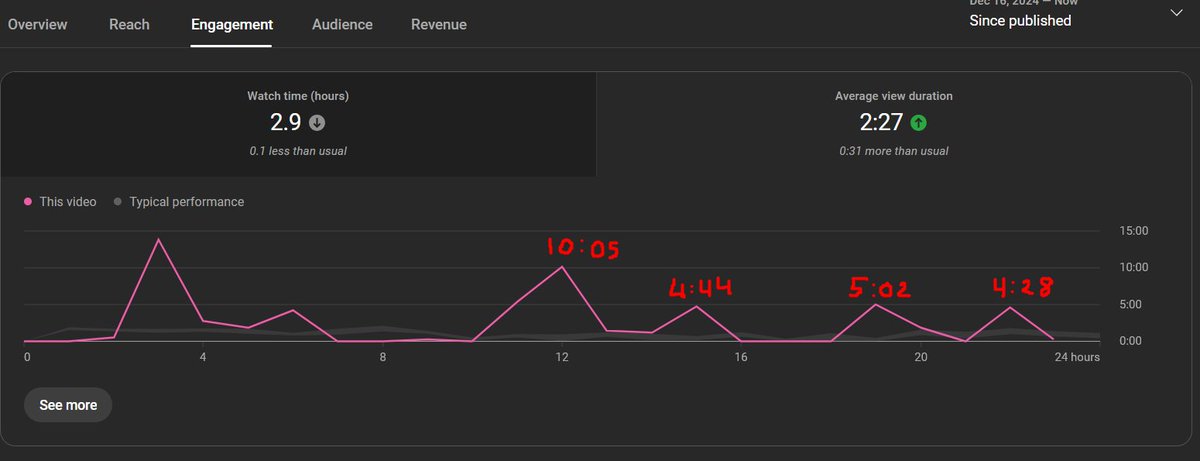Click x-axis label 20
Viewport: 1200px width, 461px height.
click(920, 357)
